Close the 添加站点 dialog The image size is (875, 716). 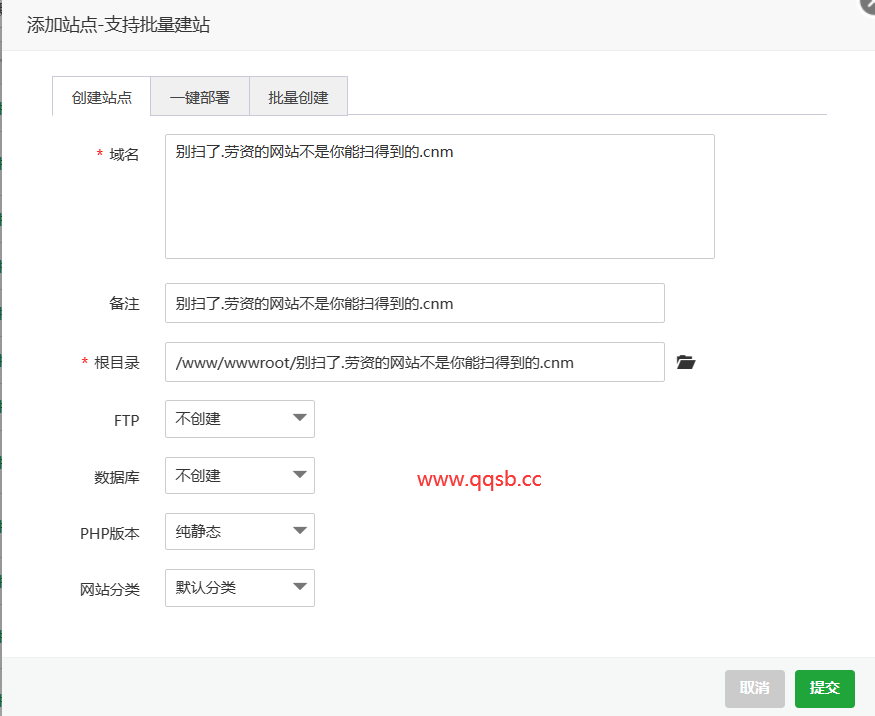(x=868, y=5)
